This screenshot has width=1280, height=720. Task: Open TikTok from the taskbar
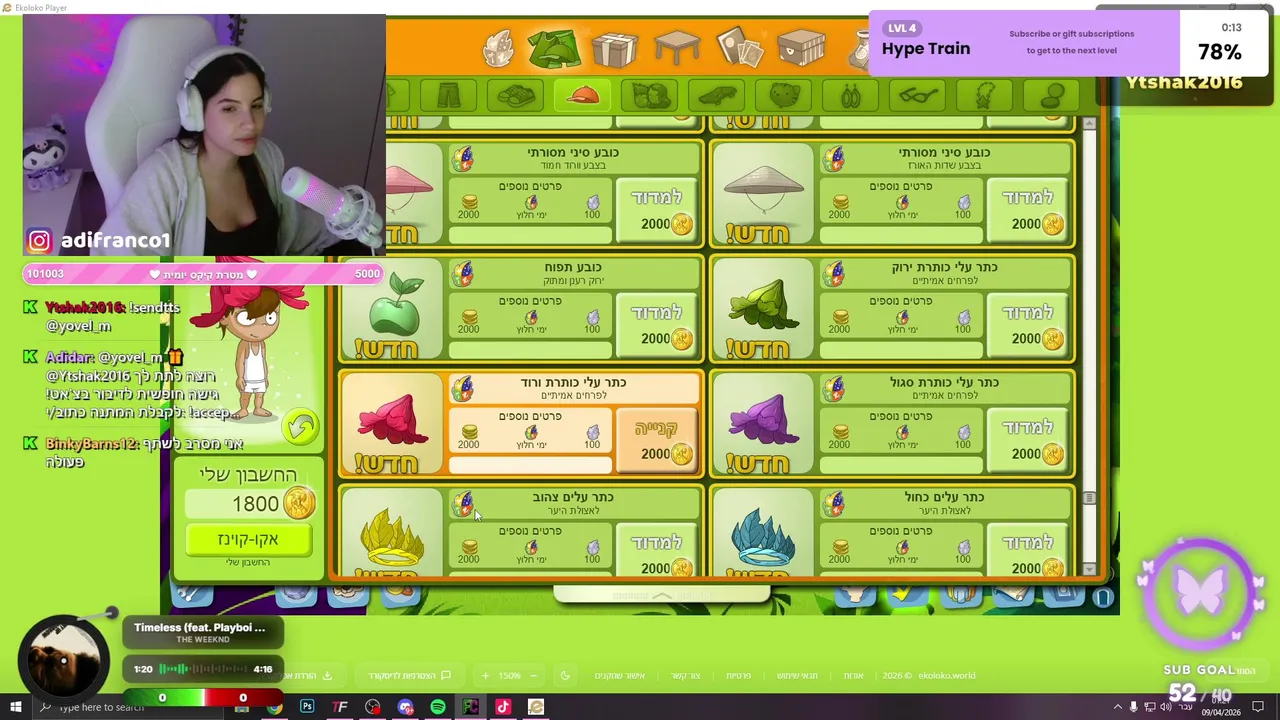[x=503, y=707]
